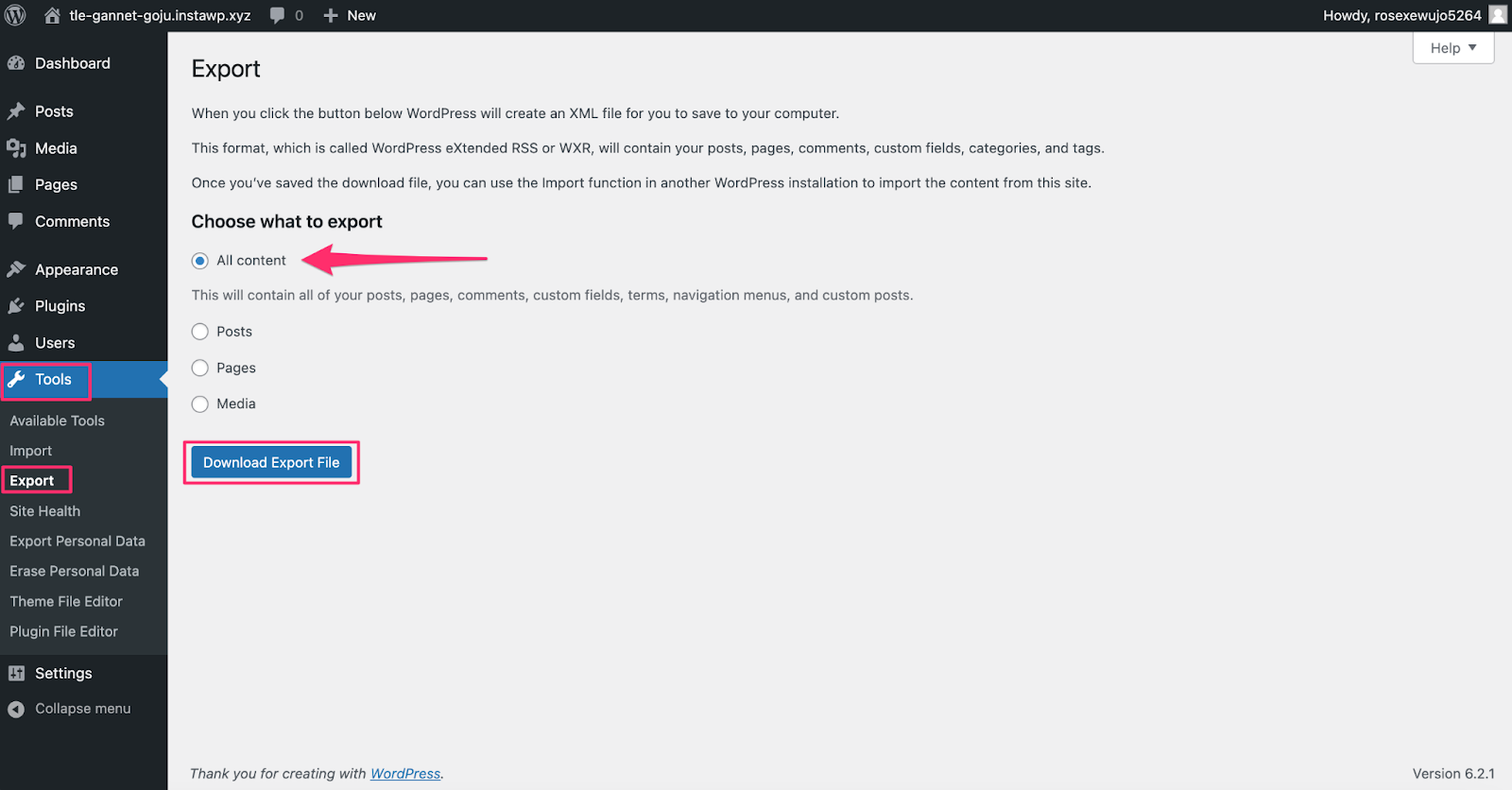Image resolution: width=1512 pixels, height=790 pixels.
Task: Expand the Help panel
Action: [x=1452, y=47]
